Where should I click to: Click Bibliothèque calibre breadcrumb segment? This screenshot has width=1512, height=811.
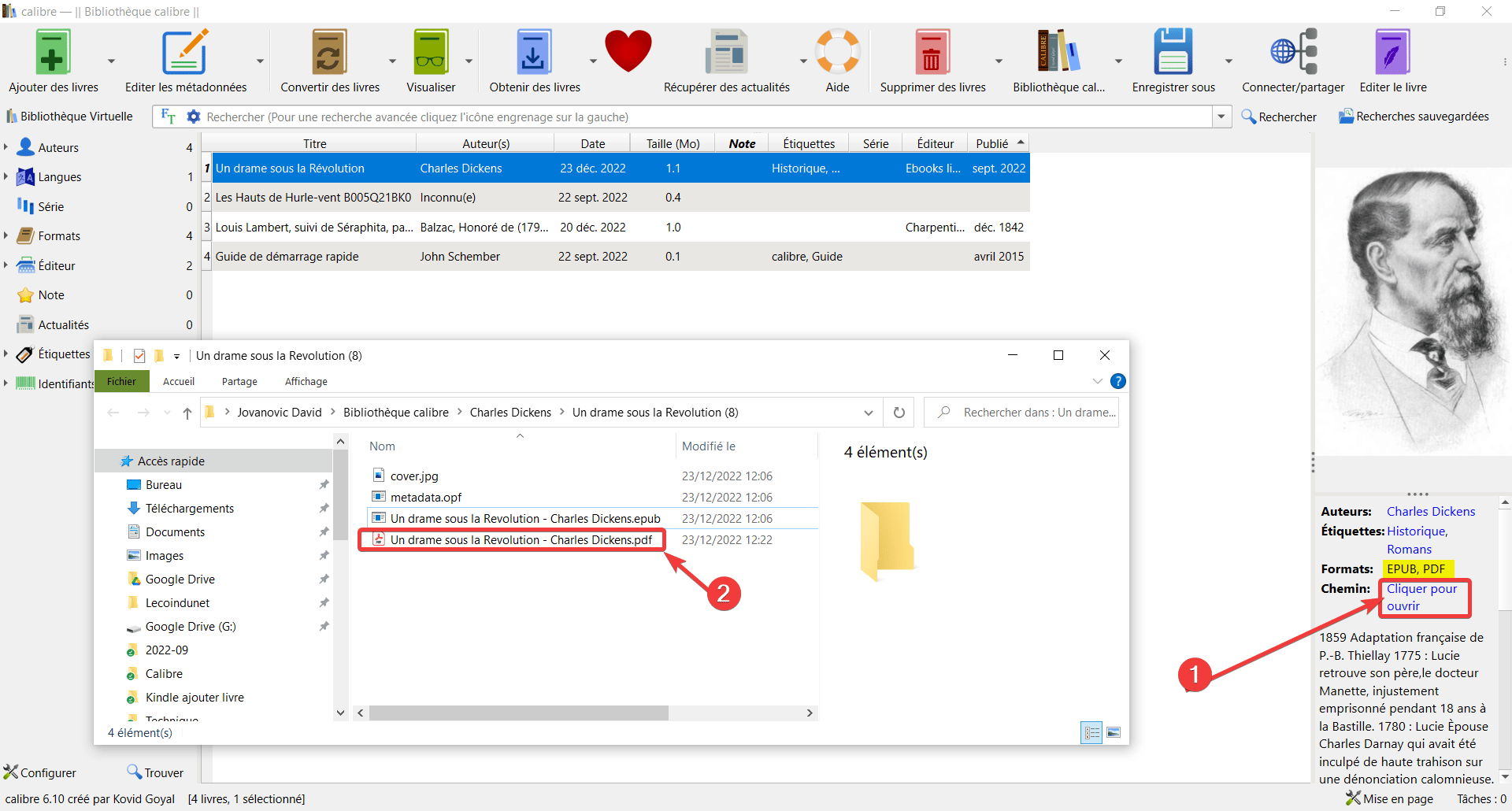click(395, 413)
